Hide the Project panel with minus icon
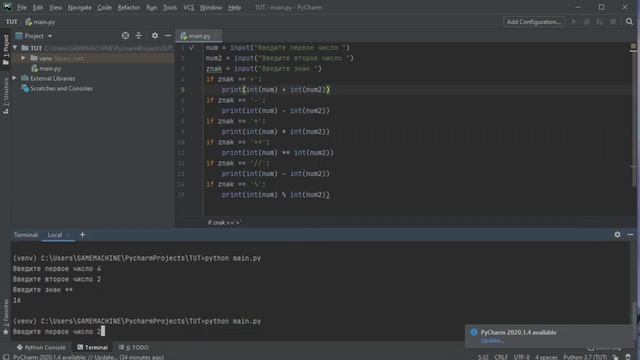The image size is (640, 360). [x=168, y=36]
